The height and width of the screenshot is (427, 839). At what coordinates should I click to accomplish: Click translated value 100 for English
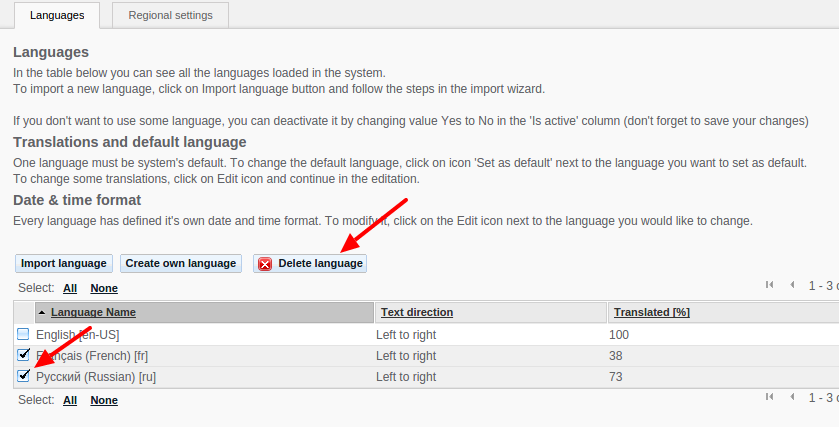click(619, 335)
